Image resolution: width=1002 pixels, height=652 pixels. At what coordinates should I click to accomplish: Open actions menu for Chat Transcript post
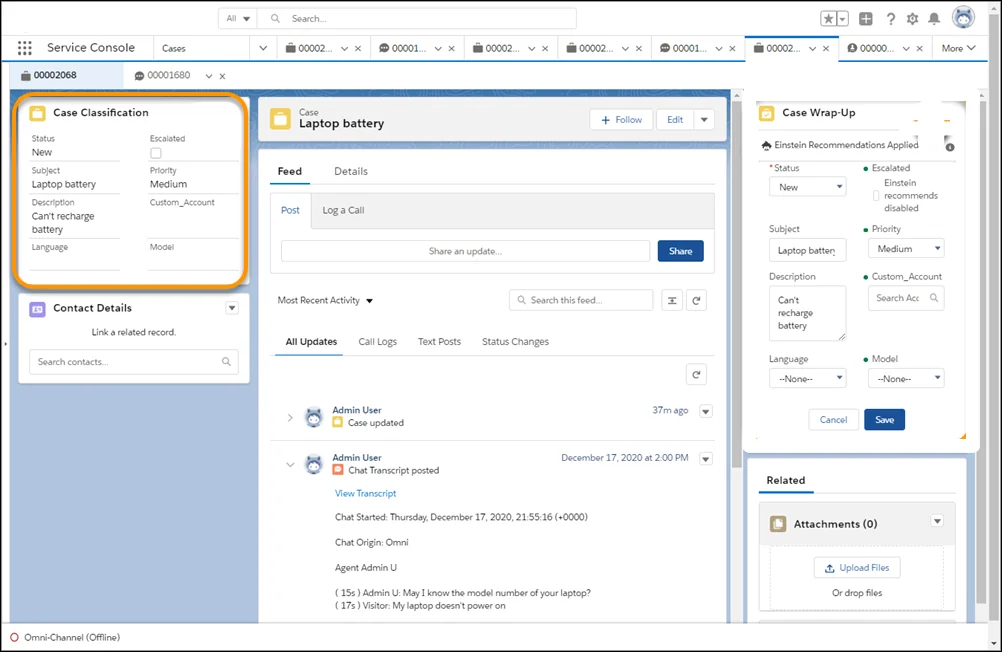coord(705,459)
